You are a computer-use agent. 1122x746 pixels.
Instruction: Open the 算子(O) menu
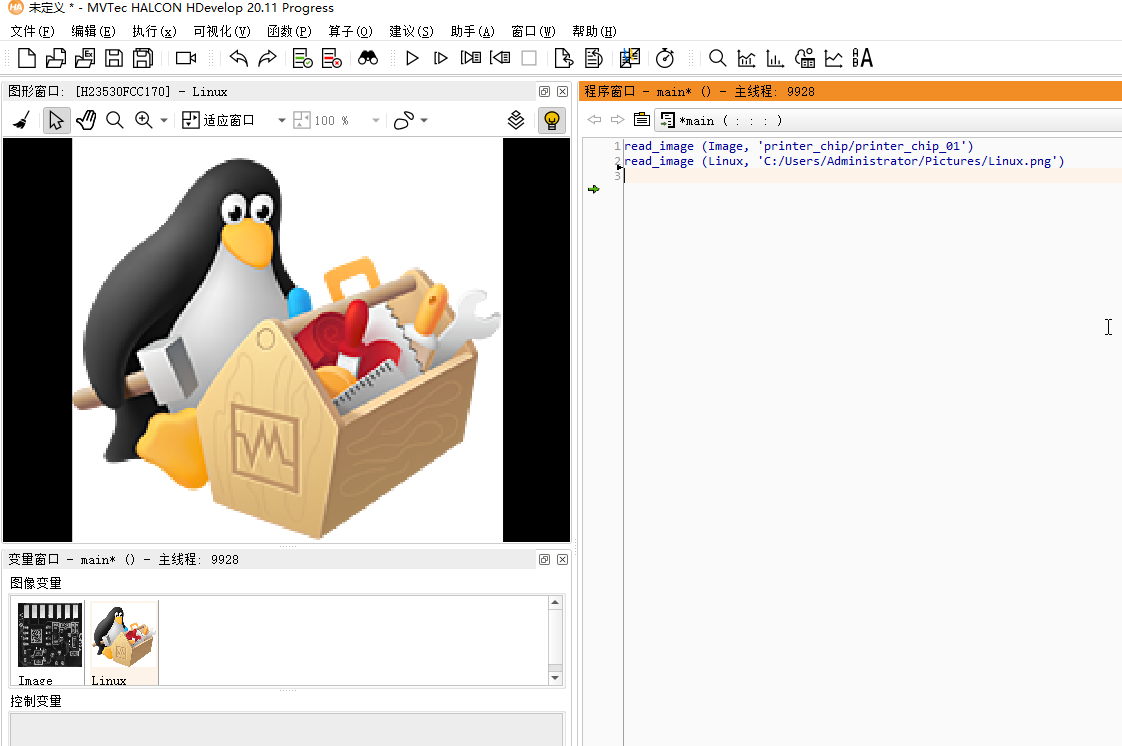(x=351, y=31)
